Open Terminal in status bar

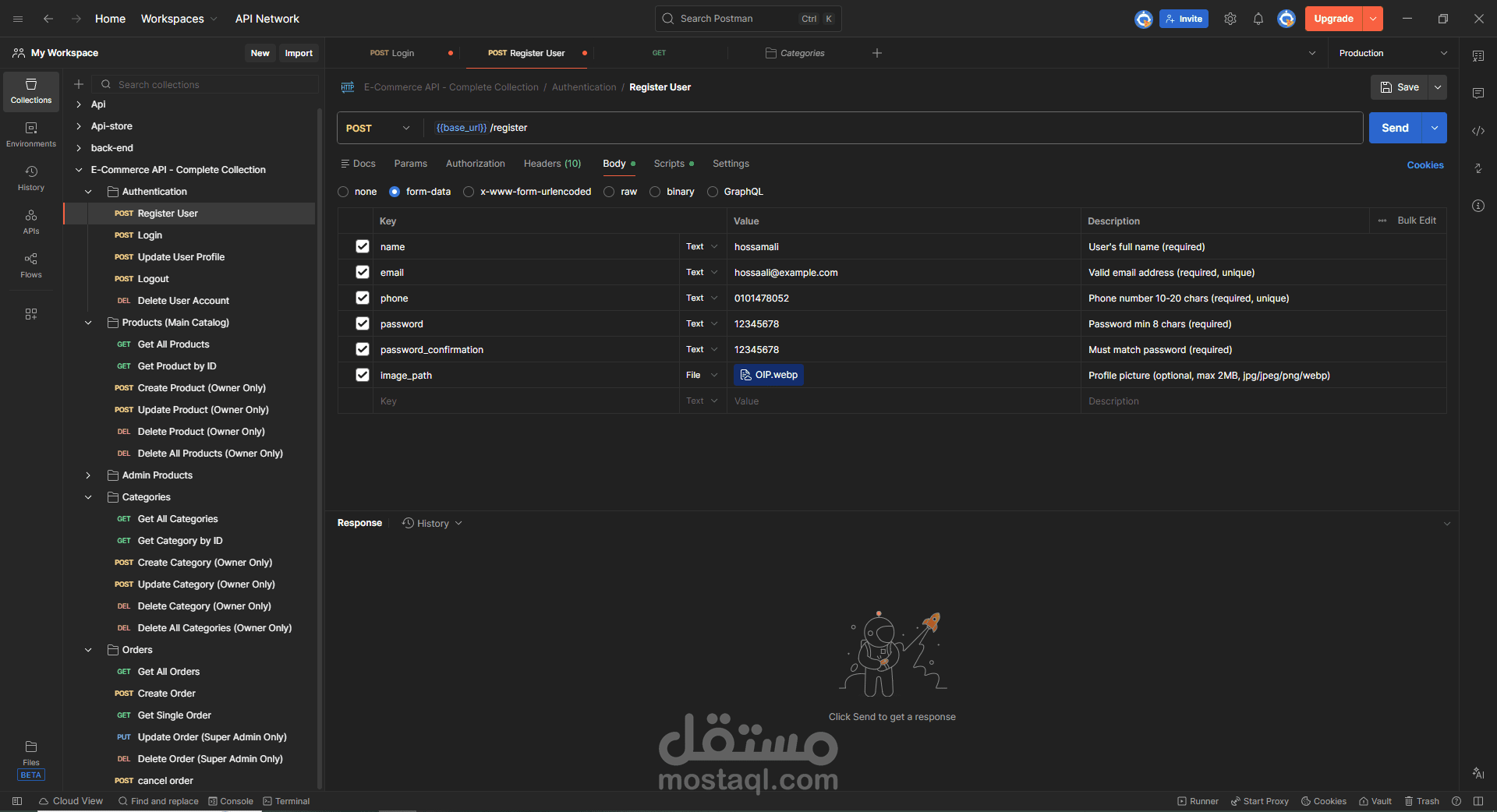click(286, 801)
